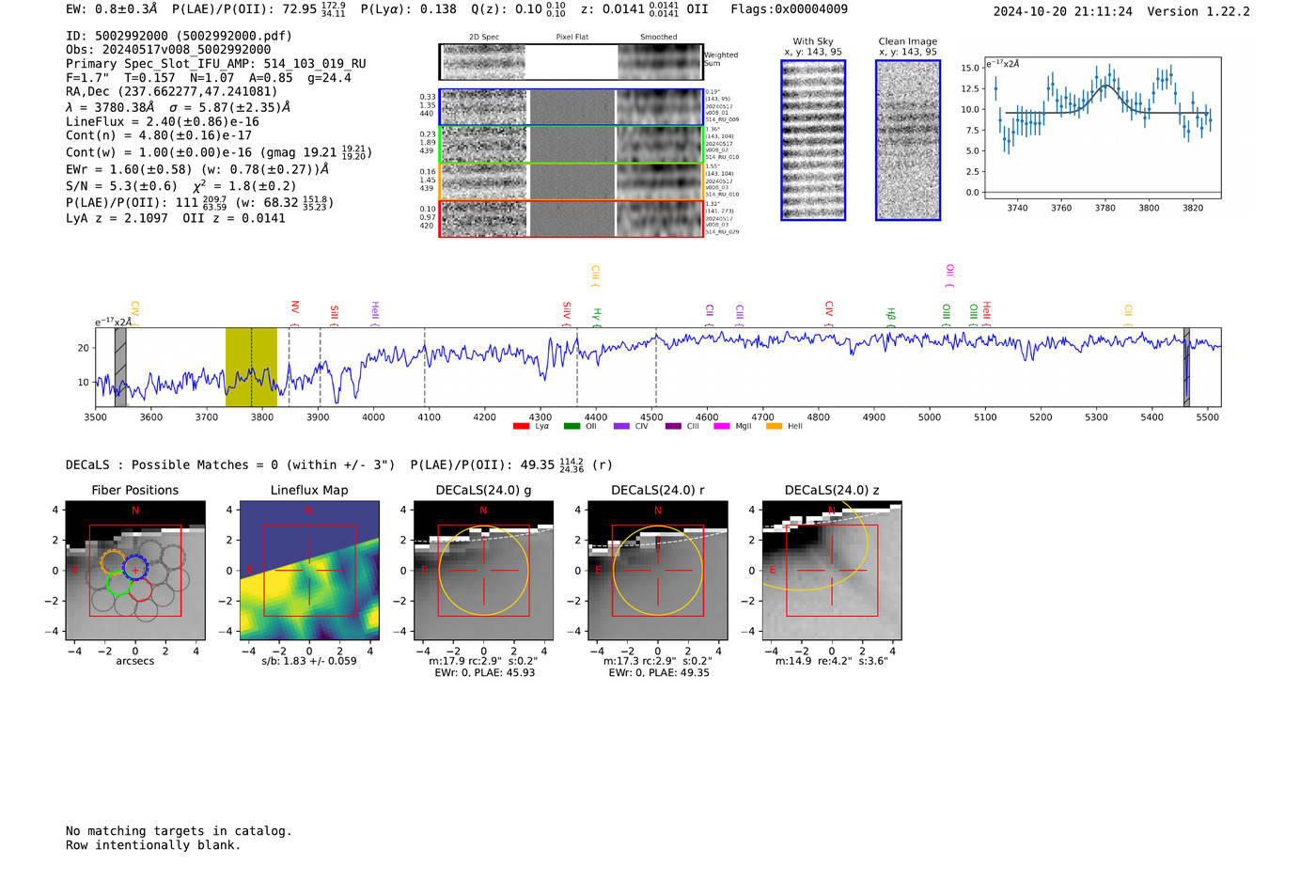Click the EW: 0.8±0.3Å header text
The width and height of the screenshot is (1316, 896).
[112, 8]
